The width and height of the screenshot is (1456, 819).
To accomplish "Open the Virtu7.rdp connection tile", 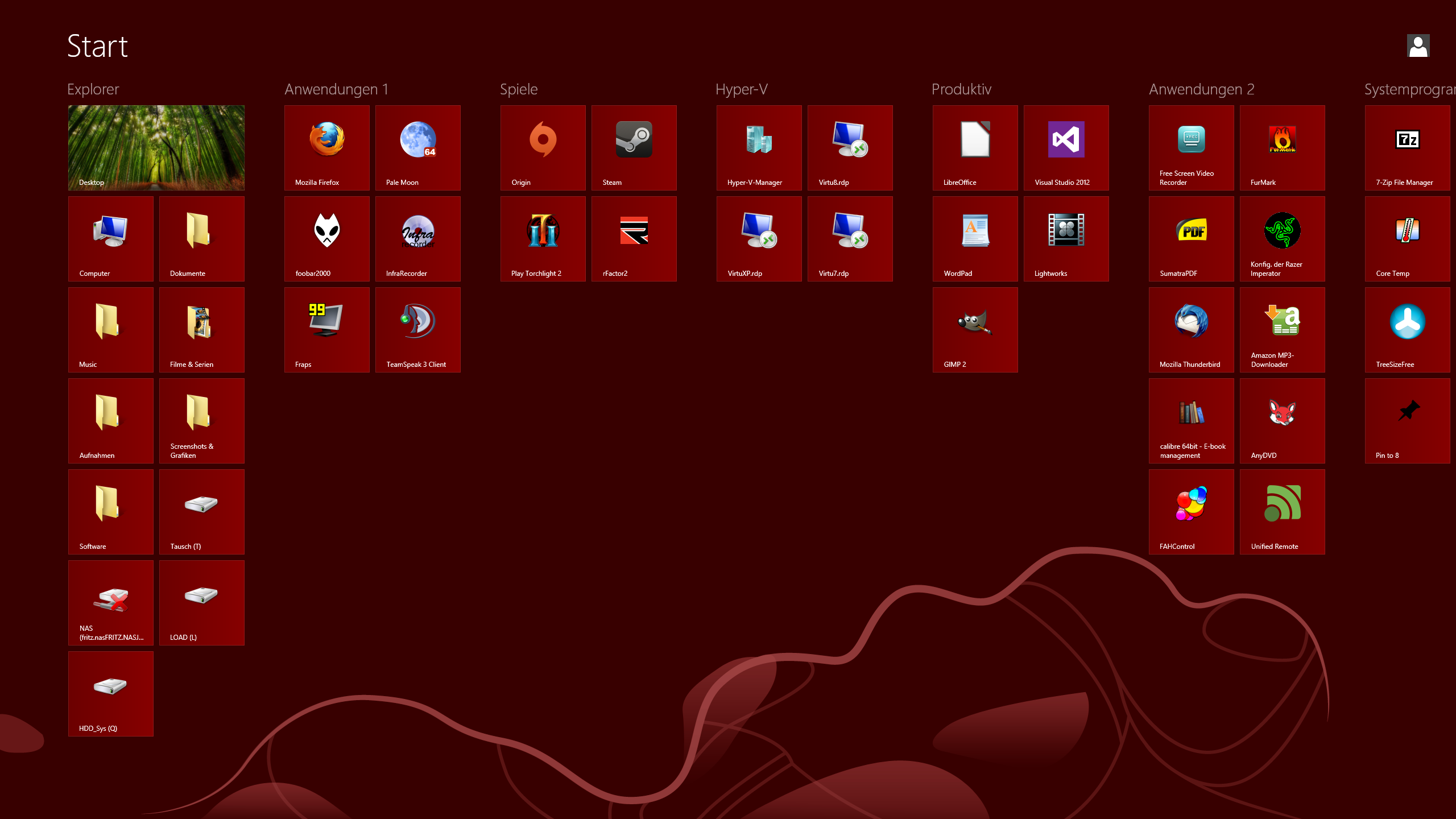I will [850, 239].
